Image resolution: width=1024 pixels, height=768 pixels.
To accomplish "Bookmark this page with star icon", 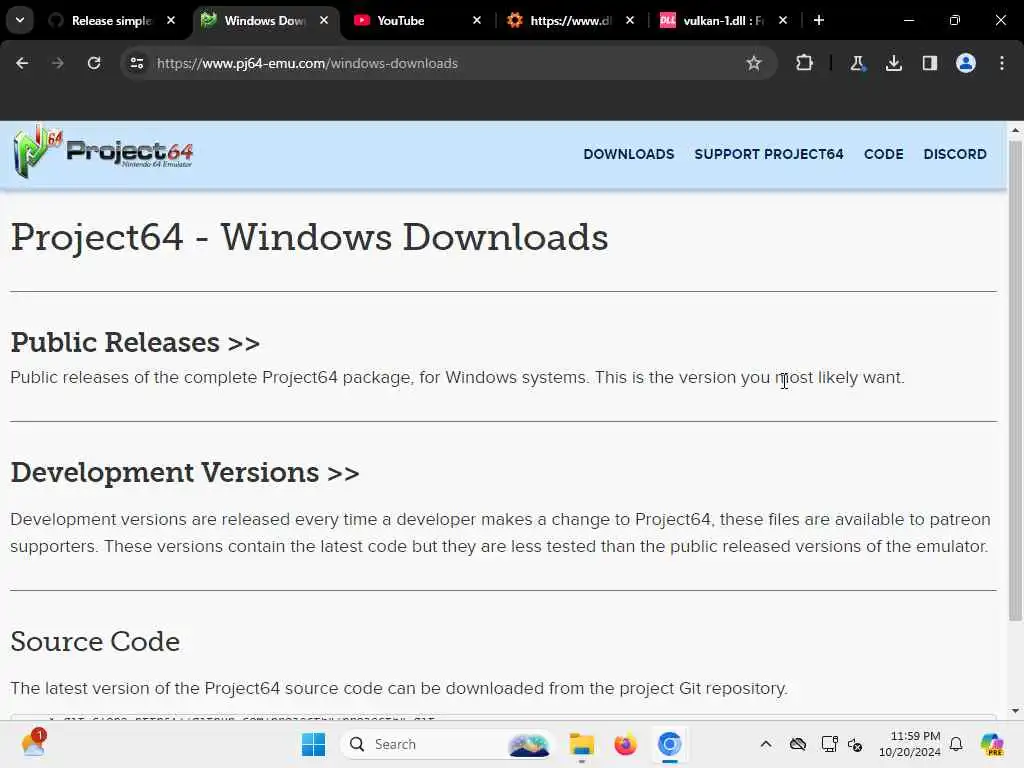I will pos(754,63).
